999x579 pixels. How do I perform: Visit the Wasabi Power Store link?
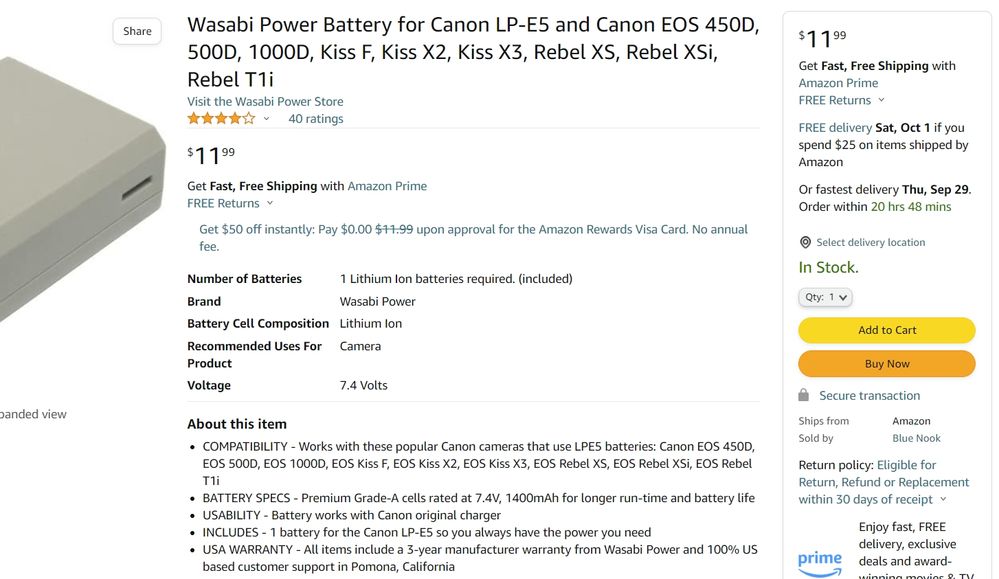click(265, 101)
